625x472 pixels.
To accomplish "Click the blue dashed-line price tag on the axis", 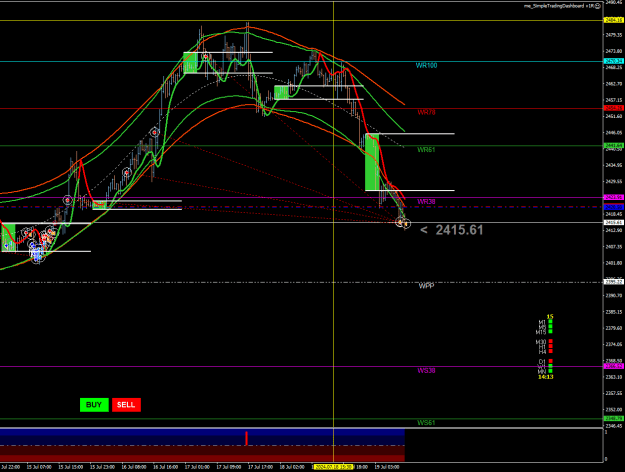I will pyautogui.click(x=614, y=207).
